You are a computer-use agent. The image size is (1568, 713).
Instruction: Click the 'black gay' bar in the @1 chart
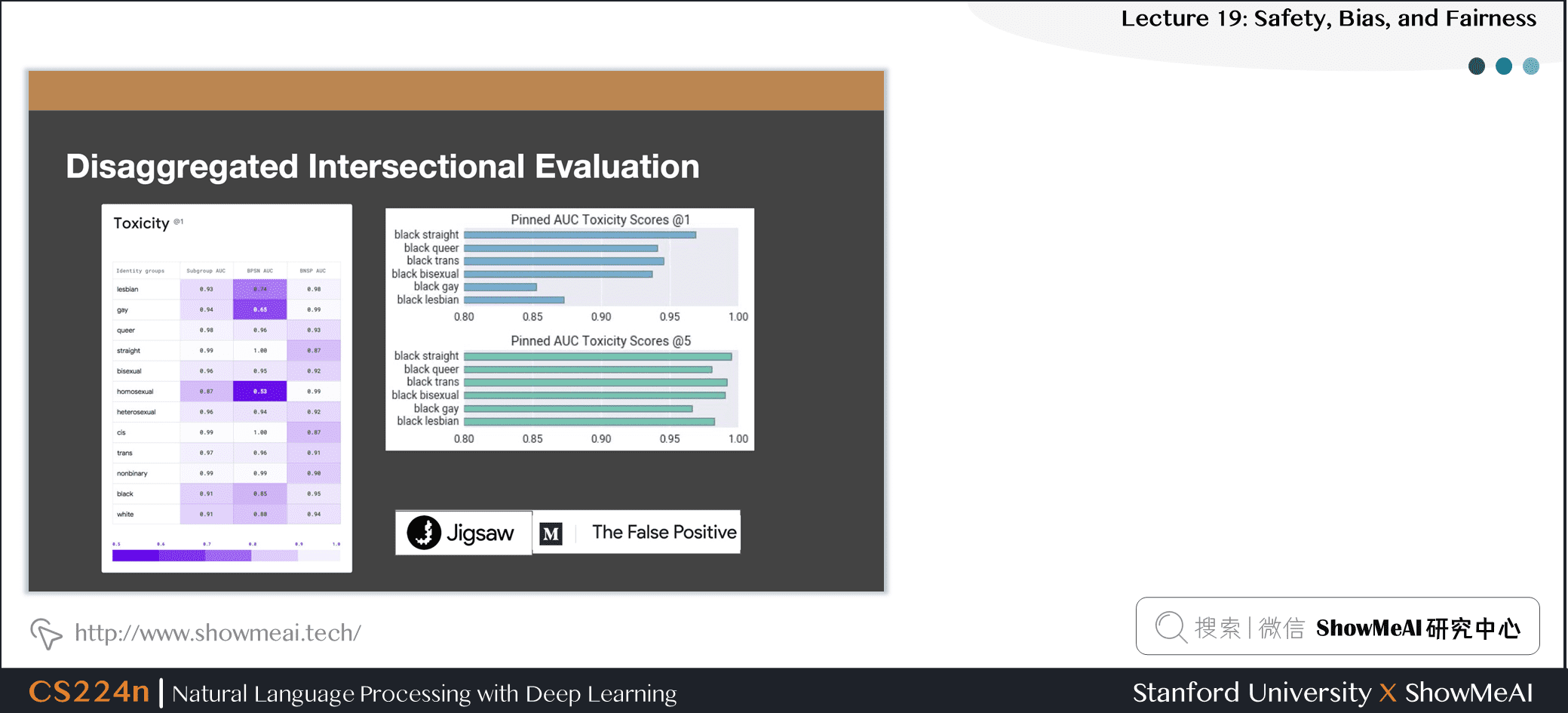pos(500,287)
